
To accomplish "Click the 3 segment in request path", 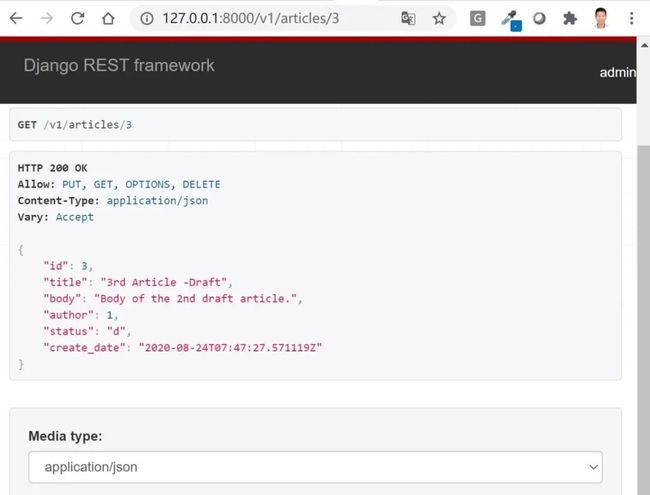I will [129, 125].
